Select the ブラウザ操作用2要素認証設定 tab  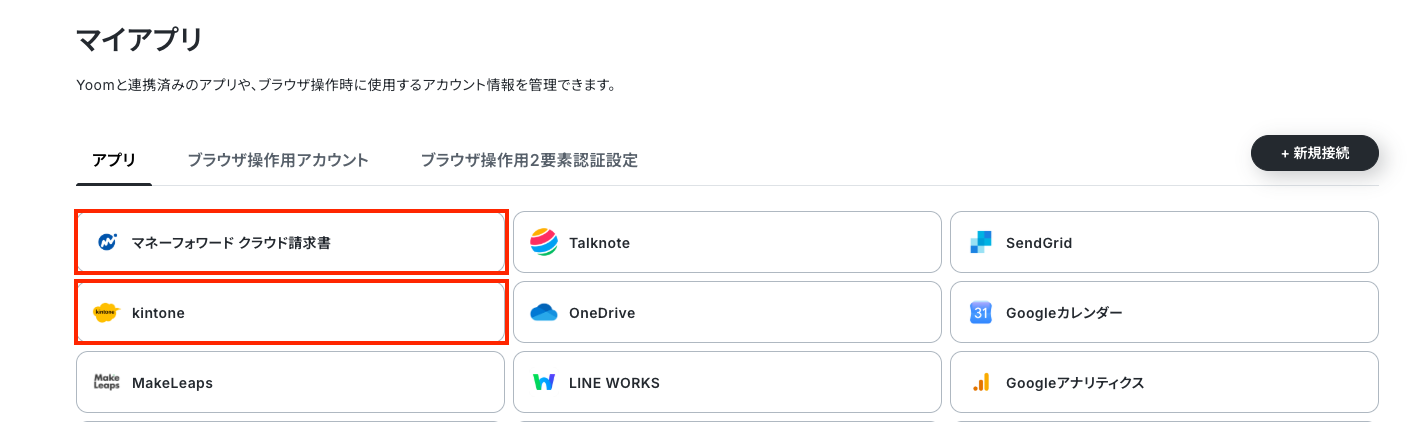pyautogui.click(x=529, y=160)
